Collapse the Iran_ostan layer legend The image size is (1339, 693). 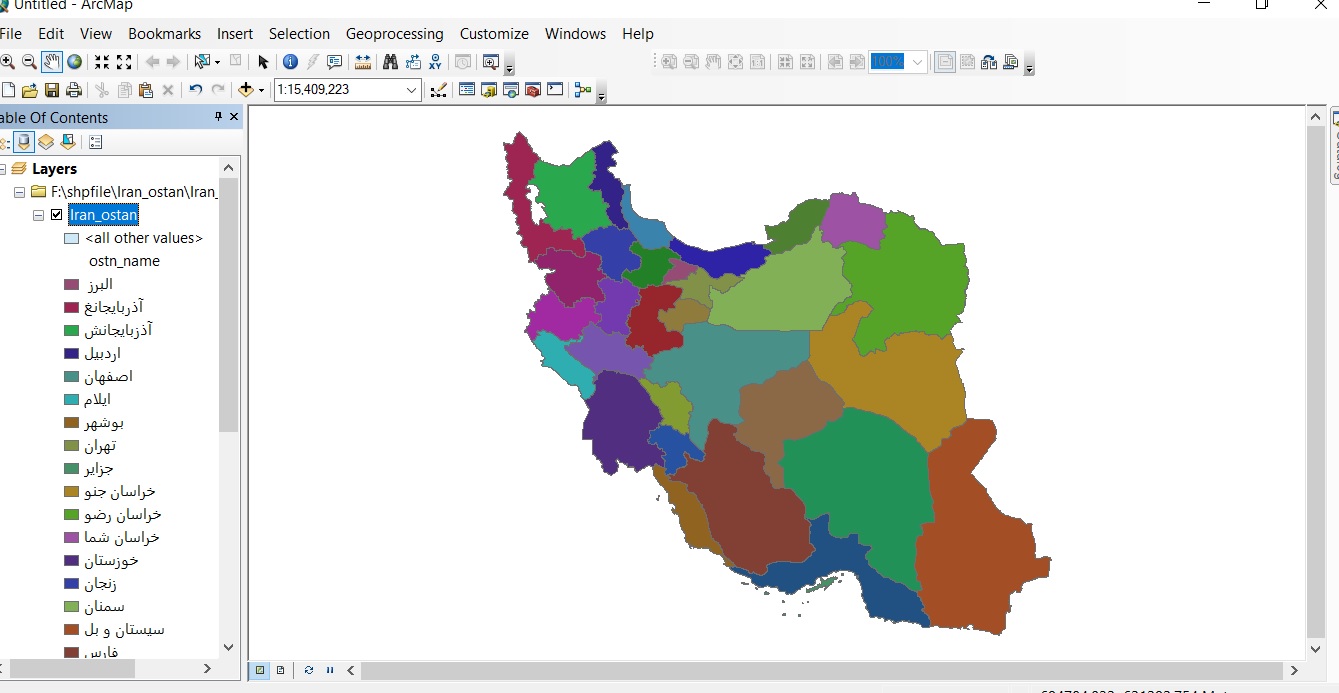pyautogui.click(x=38, y=215)
